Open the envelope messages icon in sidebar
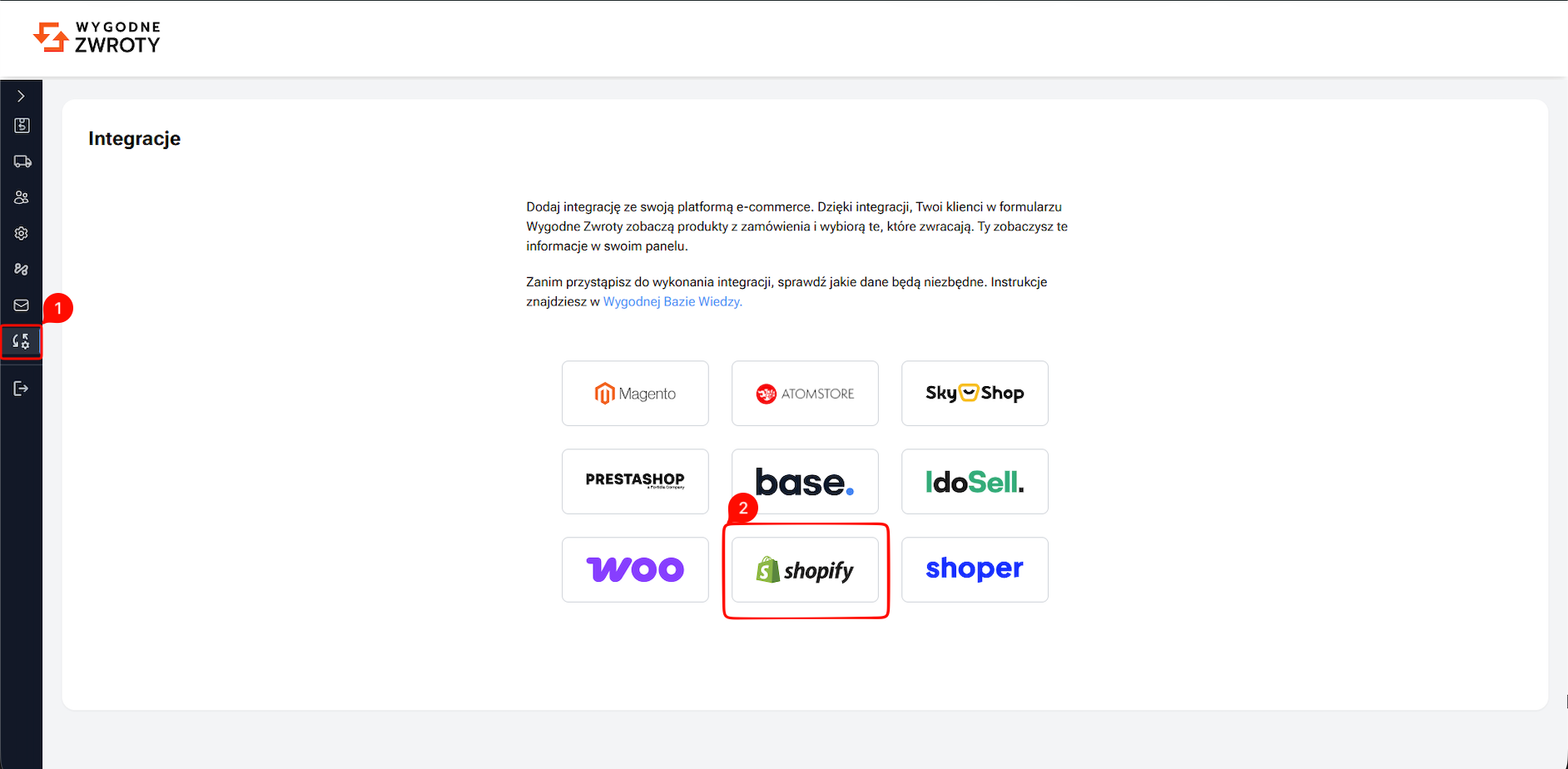The height and width of the screenshot is (769, 1568). pos(22,305)
